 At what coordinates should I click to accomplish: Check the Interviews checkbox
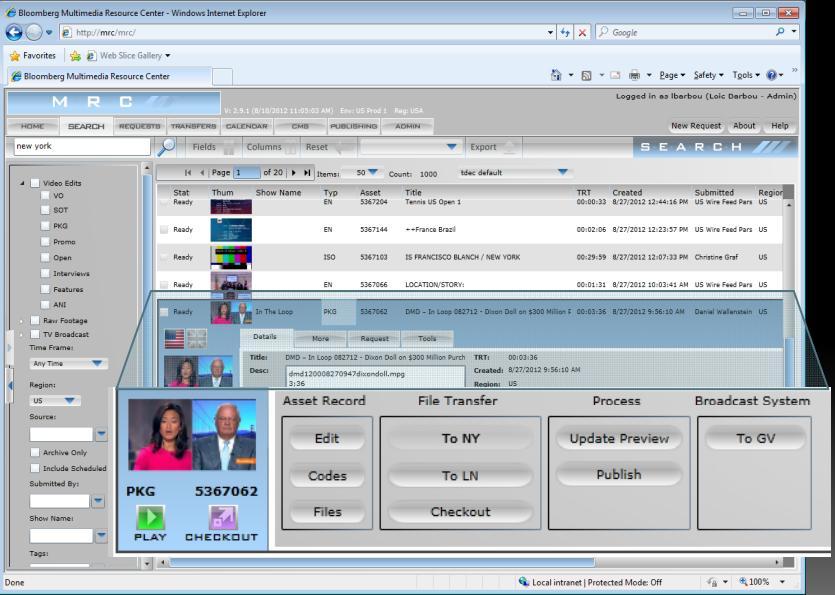[x=45, y=273]
